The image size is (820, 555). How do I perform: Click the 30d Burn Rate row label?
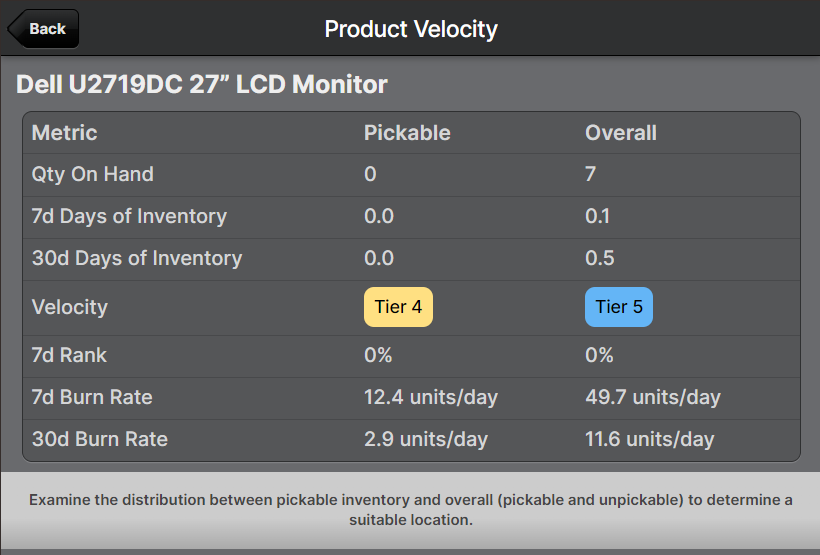pyautogui.click(x=100, y=439)
